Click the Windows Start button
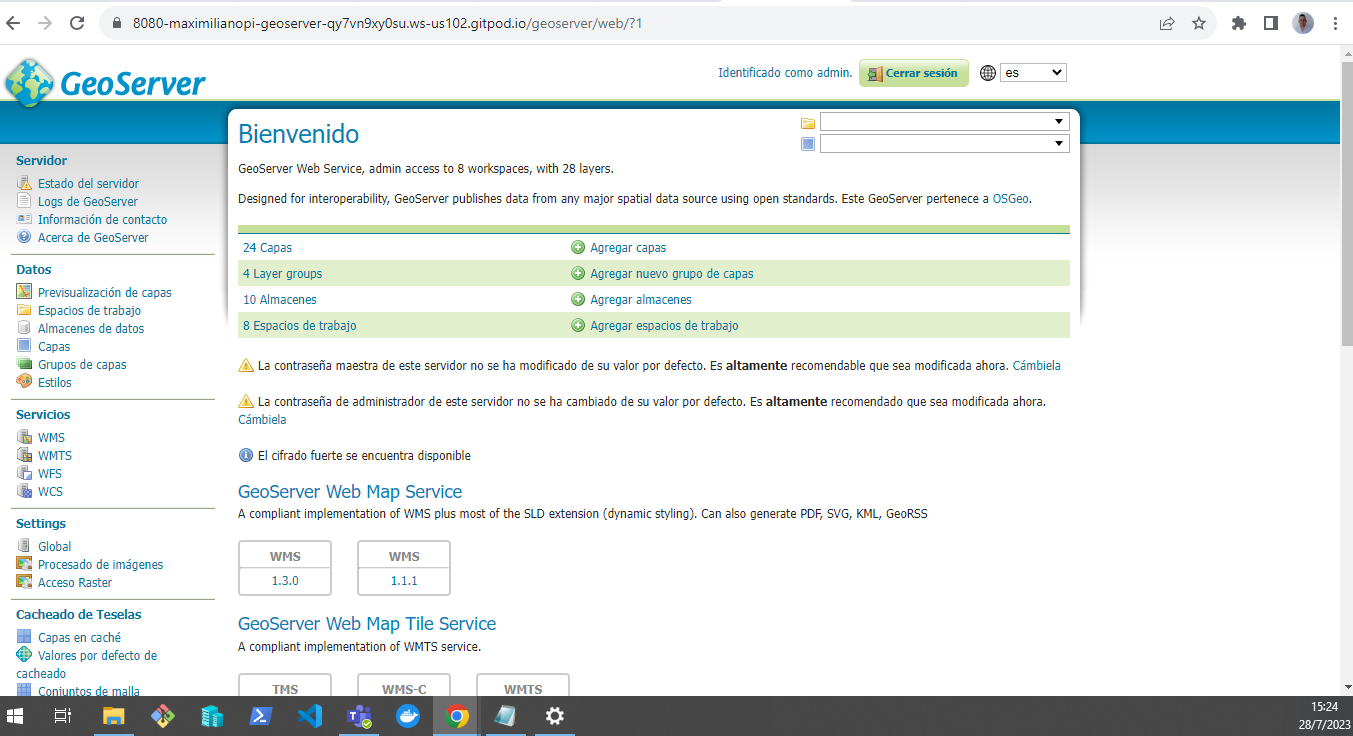The height and width of the screenshot is (736, 1353). (15, 716)
